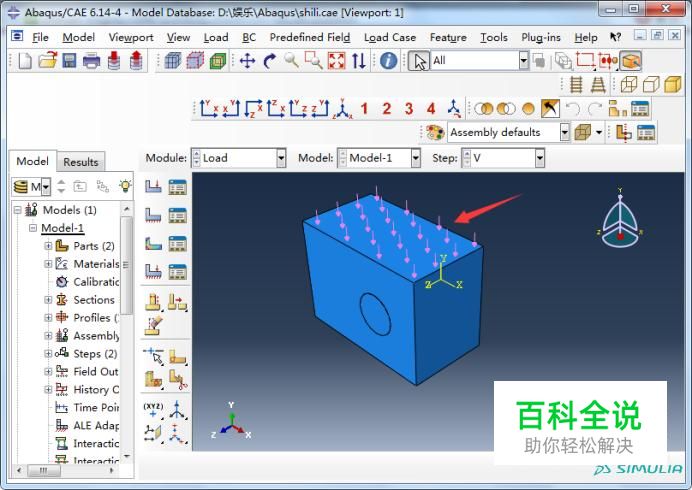Image resolution: width=692 pixels, height=490 pixels.
Task: Open the Load Case Manager
Action: (x=177, y=272)
